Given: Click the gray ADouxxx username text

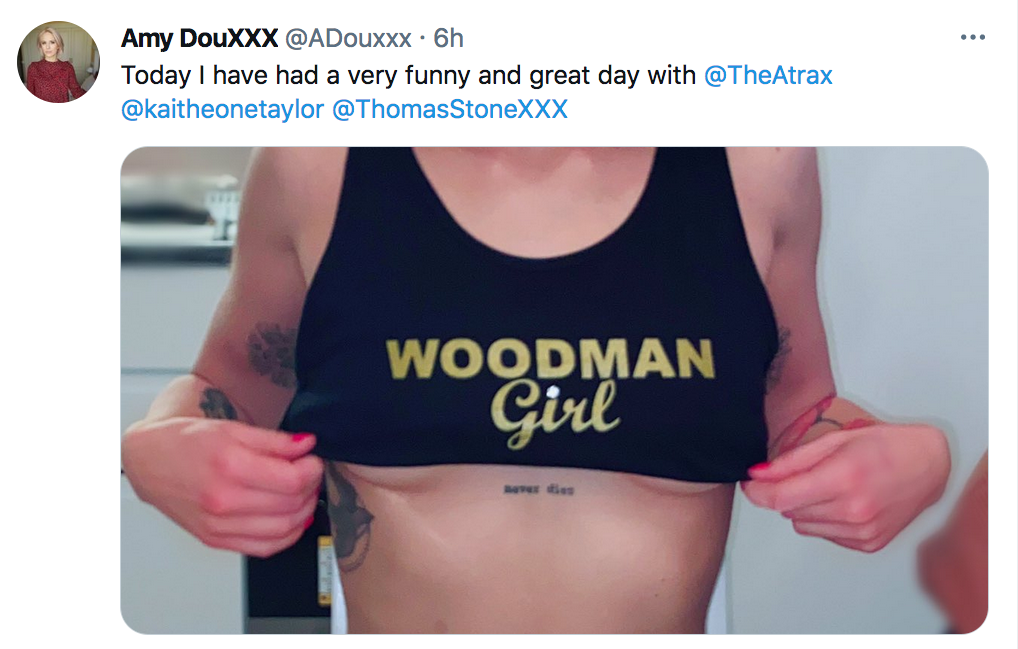Looking at the screenshot, I should coord(348,38).
